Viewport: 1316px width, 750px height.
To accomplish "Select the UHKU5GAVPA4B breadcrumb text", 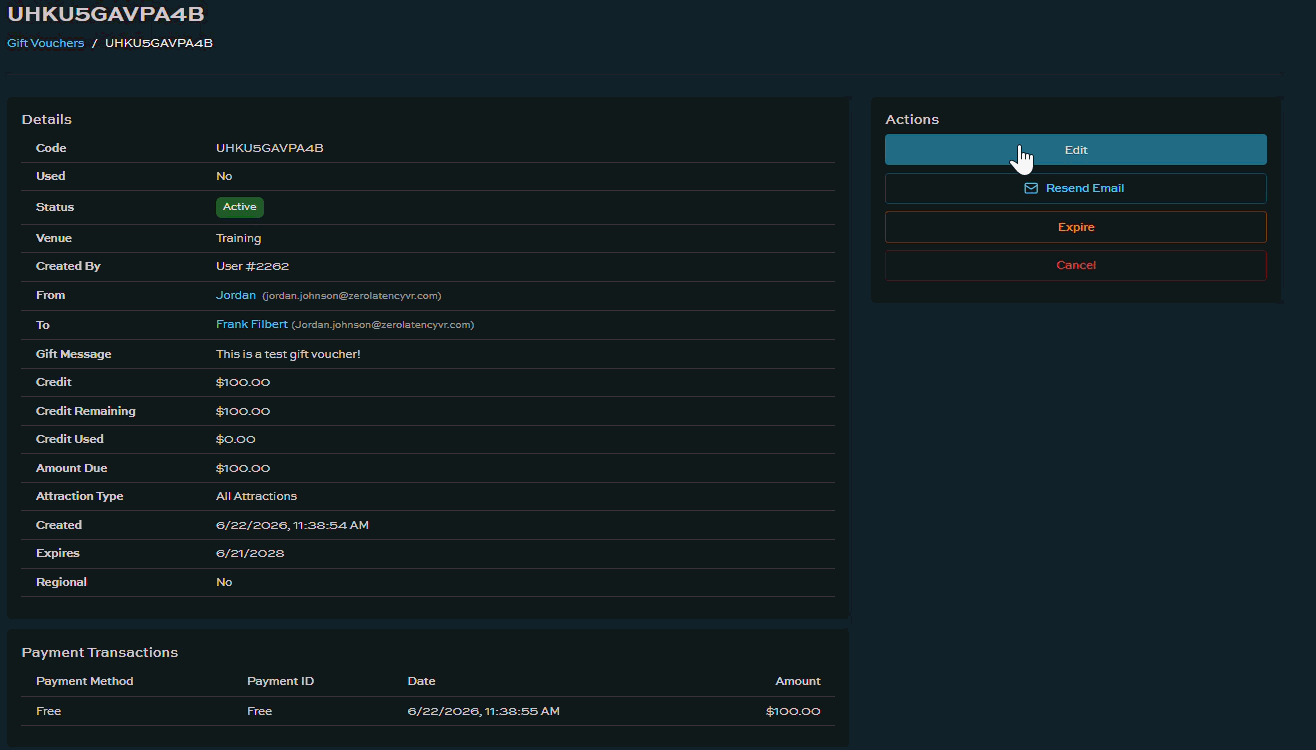I will (x=159, y=43).
